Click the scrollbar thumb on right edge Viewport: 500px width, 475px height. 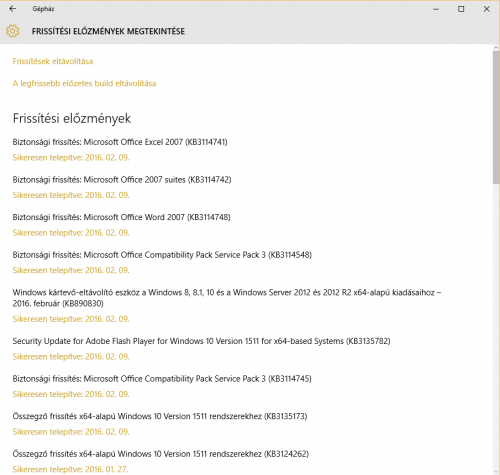click(x=496, y=117)
